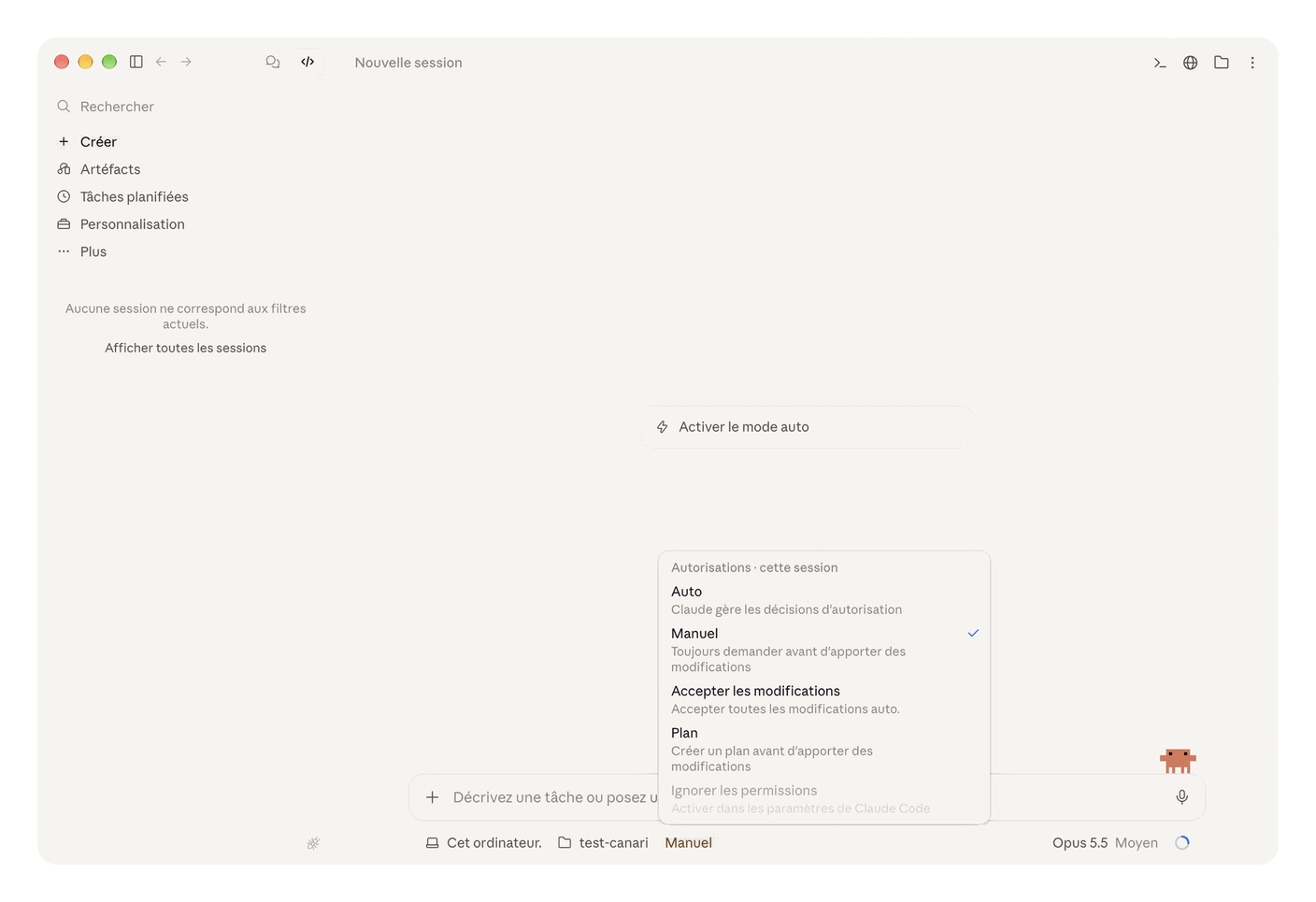The width and height of the screenshot is (1316, 902).
Task: Open Artéfacts in the sidebar
Action: (x=186, y=169)
